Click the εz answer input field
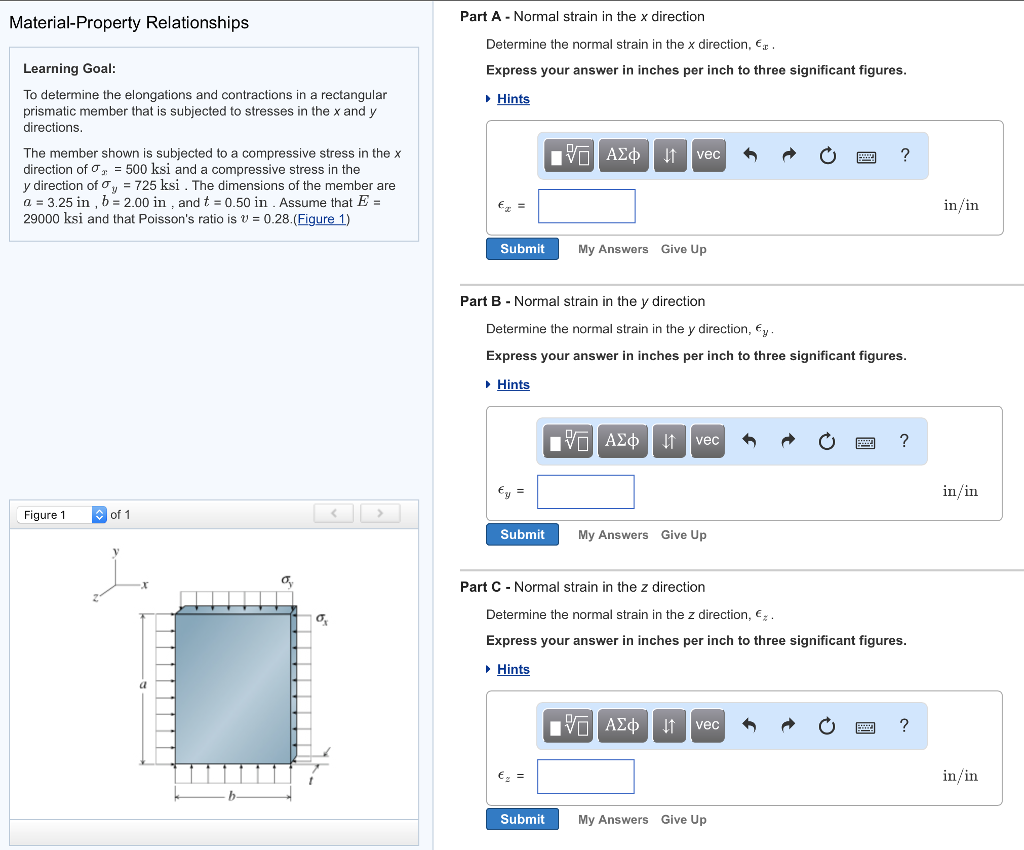1024x850 pixels. click(x=586, y=776)
